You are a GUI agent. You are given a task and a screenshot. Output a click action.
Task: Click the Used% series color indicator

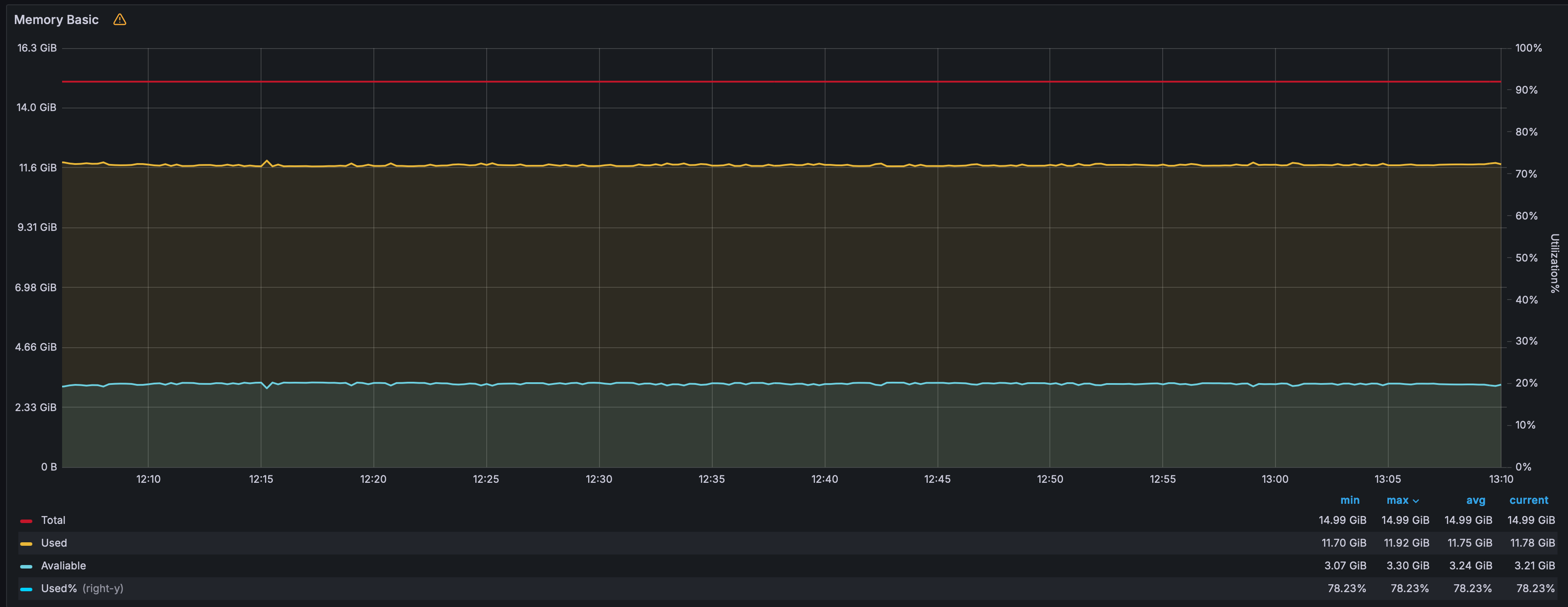coord(26,589)
